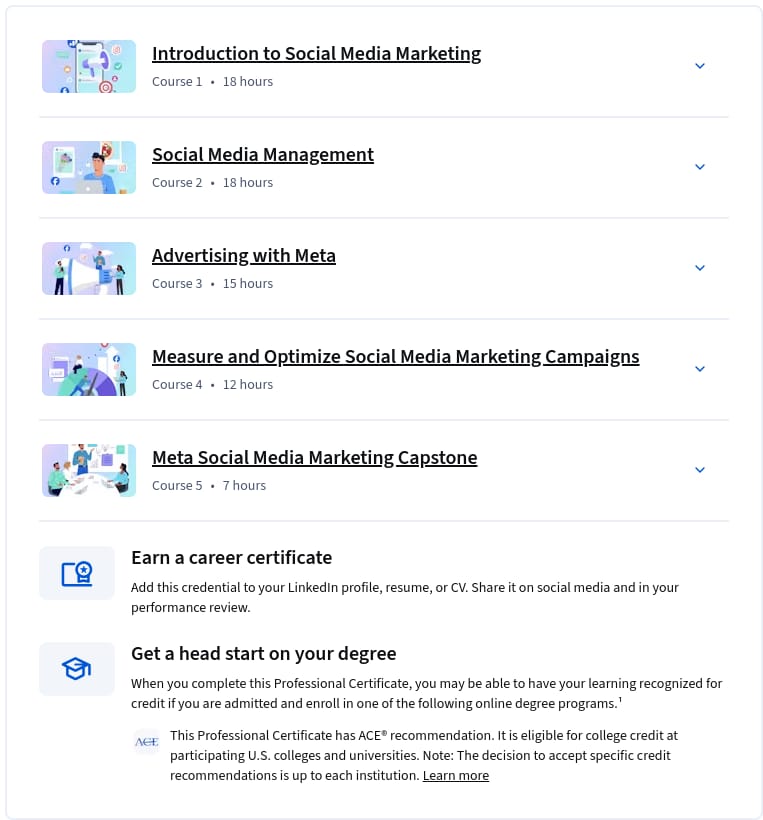Expand the Measure and Optimize campaigns chevron
Viewport: 763px width, 820px height.
[699, 369]
